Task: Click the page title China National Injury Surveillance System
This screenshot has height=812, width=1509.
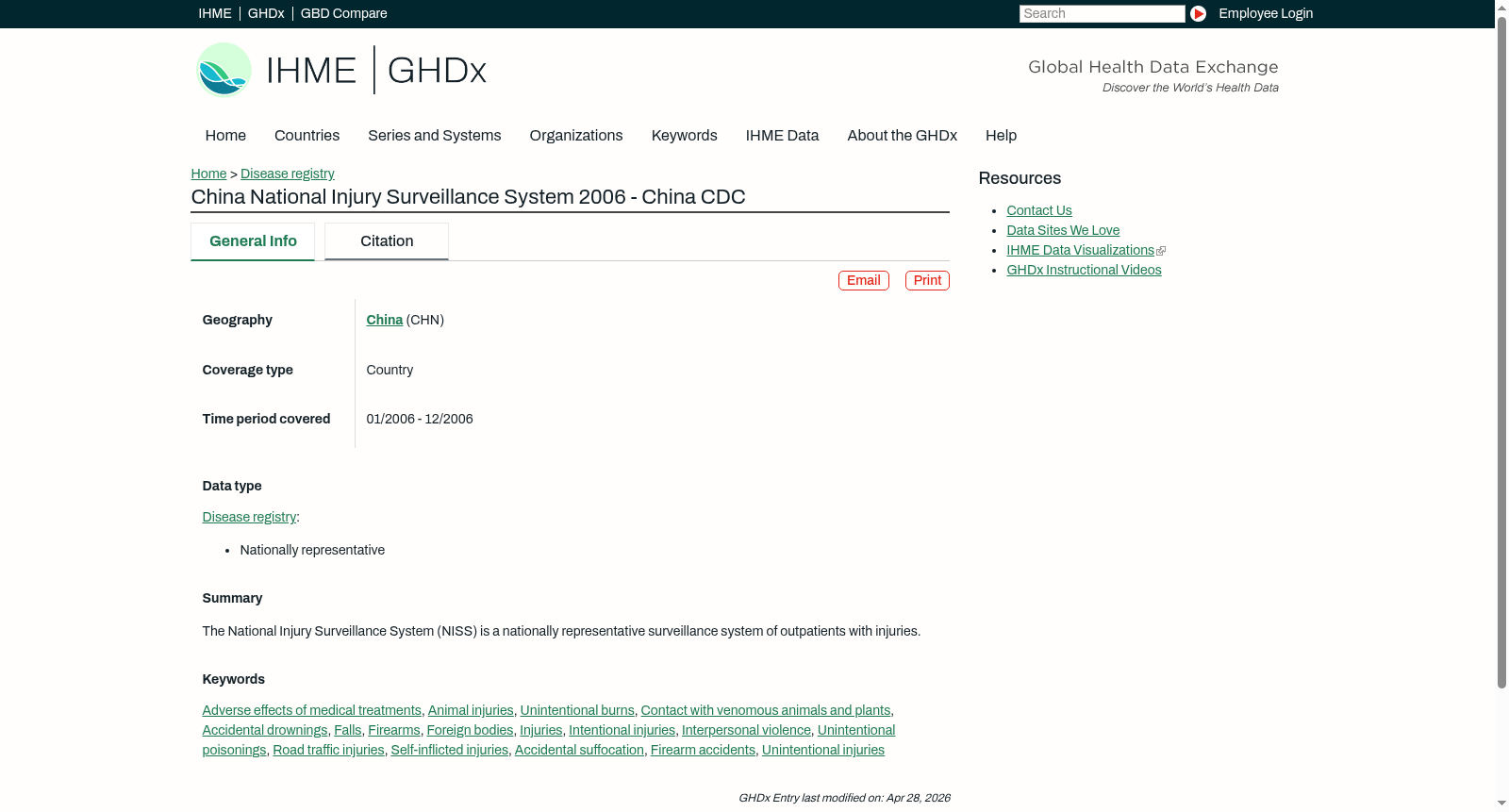Action: (x=468, y=196)
